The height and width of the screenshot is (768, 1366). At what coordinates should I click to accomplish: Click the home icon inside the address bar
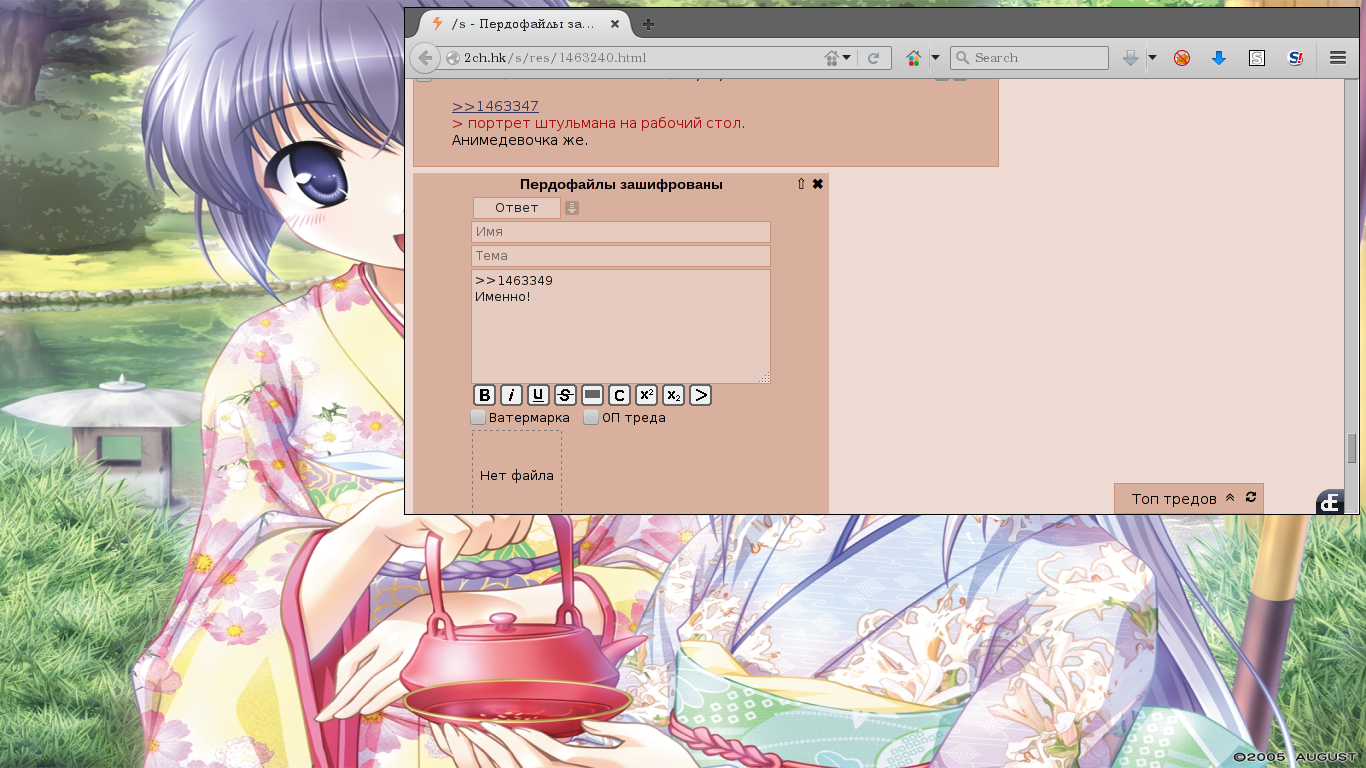(x=831, y=58)
